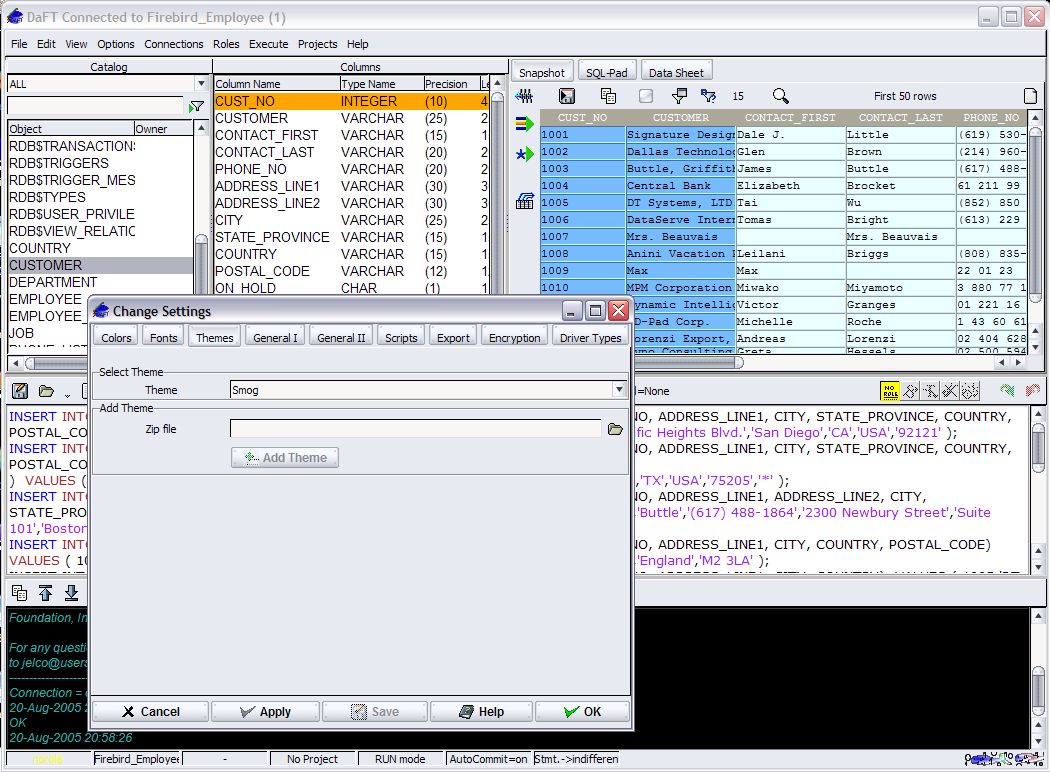Screen dimensions: 1050x772
Task: Click the save snapshot disk icon
Action: (567, 96)
